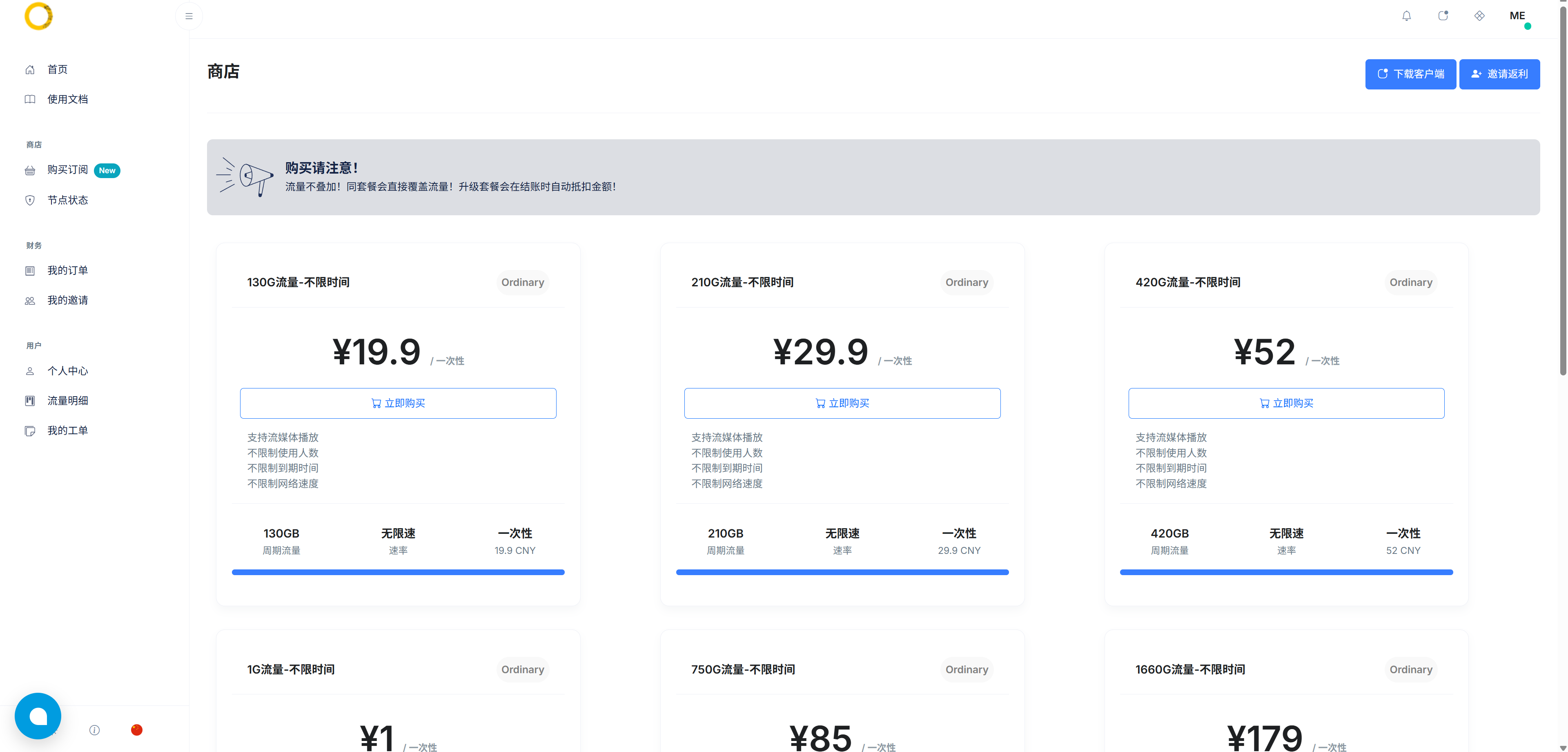The image size is (1568, 752).
Task: Click the 19.9 CNY label
Action: (515, 551)
